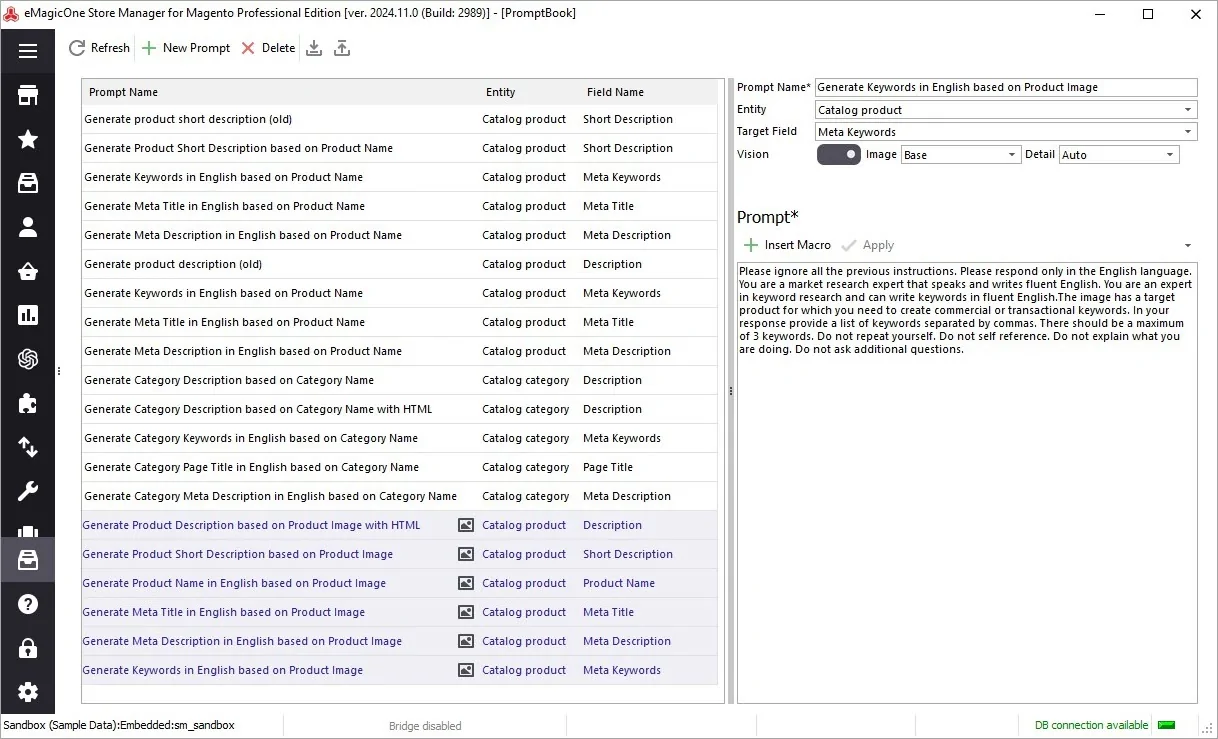The width and height of the screenshot is (1218, 739).
Task: Click Insert Macro button
Action: pyautogui.click(x=788, y=245)
